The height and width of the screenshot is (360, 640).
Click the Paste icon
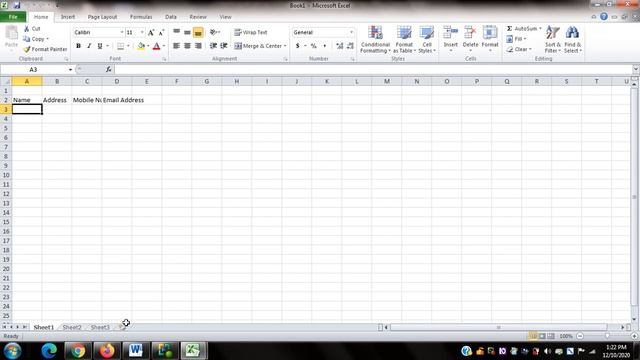(11, 33)
